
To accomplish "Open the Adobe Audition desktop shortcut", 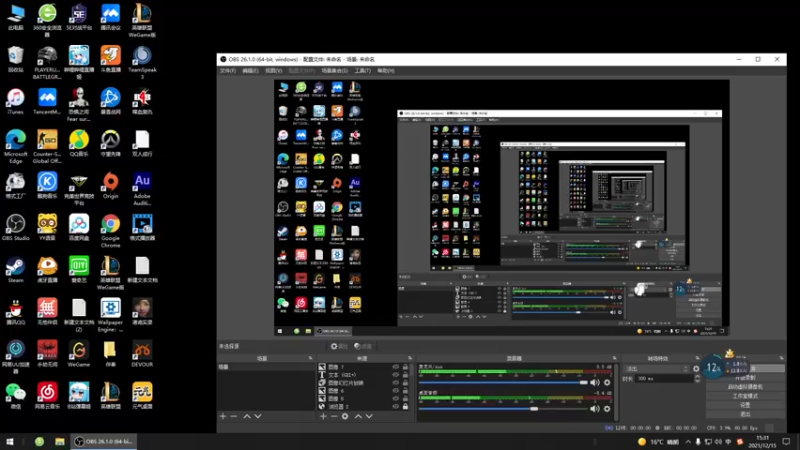I will click(x=142, y=189).
